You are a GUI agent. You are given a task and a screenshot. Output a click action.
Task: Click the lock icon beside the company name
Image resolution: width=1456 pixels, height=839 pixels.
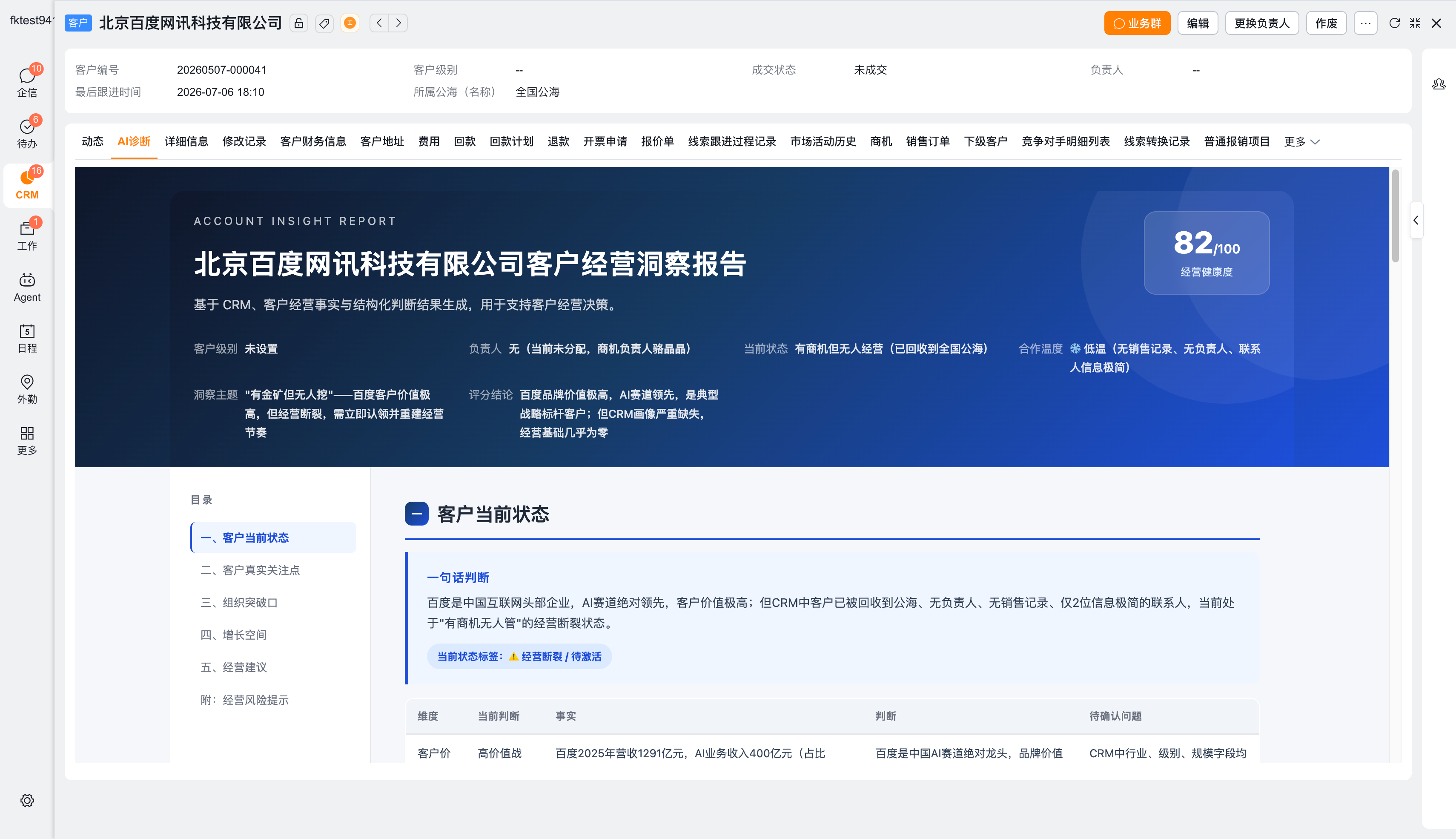tap(298, 23)
